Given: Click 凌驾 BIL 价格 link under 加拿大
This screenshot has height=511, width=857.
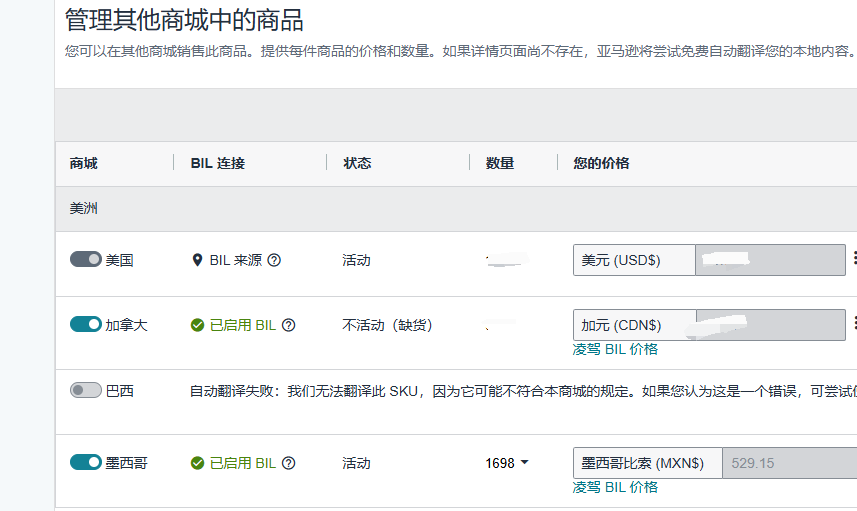Looking at the screenshot, I should [x=615, y=349].
